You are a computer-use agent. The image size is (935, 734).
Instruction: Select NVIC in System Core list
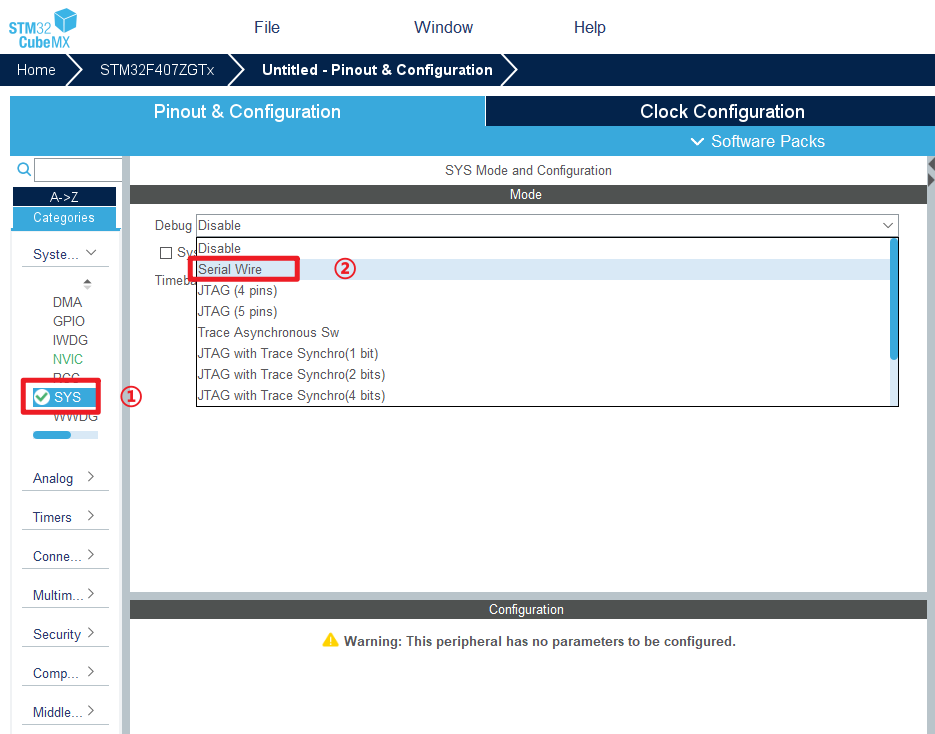[x=68, y=360]
